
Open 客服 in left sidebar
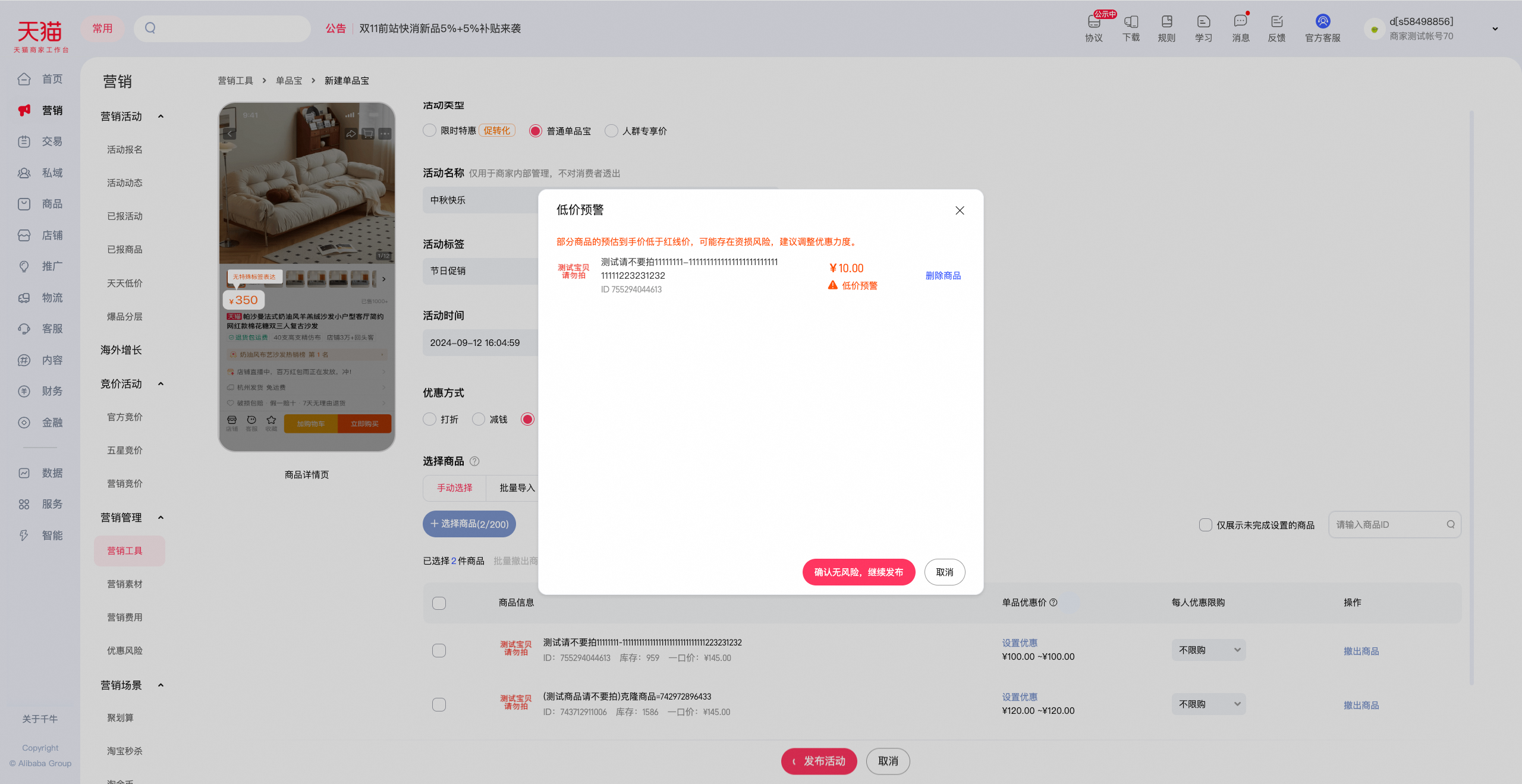(40, 329)
